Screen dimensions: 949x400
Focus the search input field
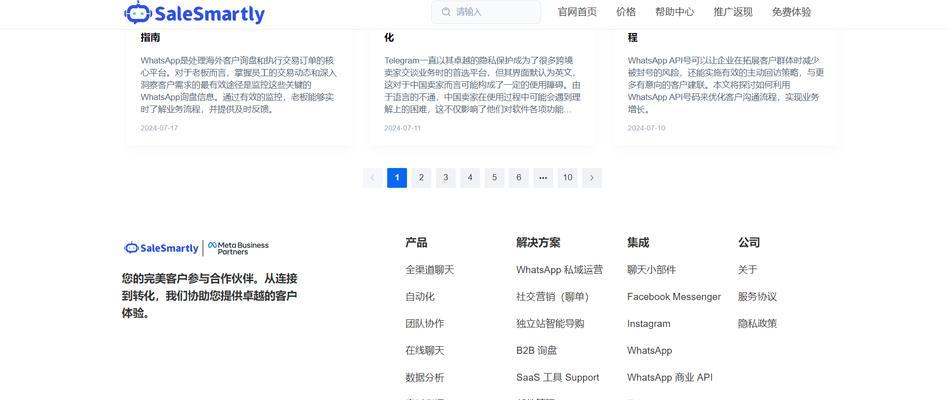click(495, 12)
